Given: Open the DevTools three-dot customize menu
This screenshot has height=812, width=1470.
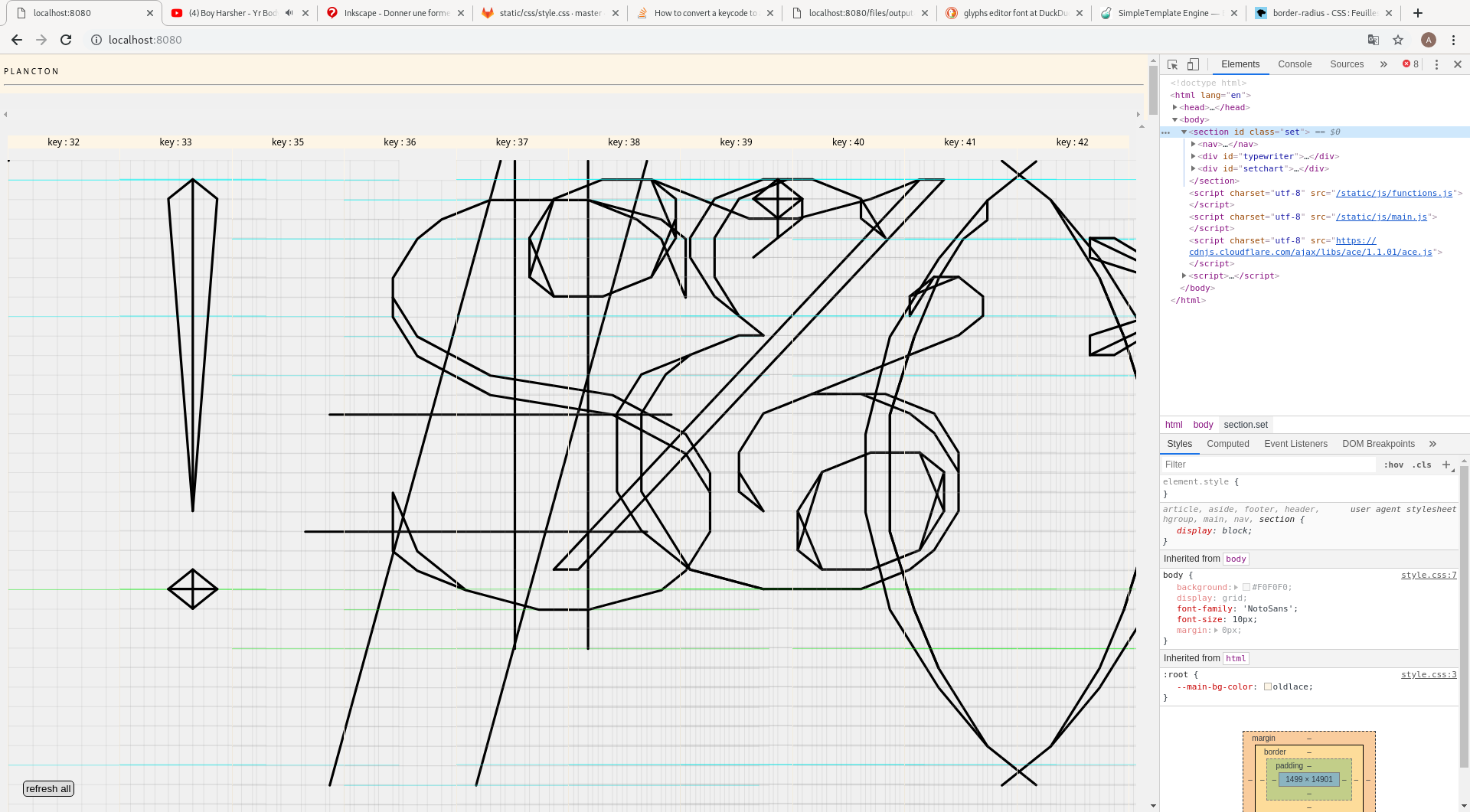Looking at the screenshot, I should point(1436,64).
